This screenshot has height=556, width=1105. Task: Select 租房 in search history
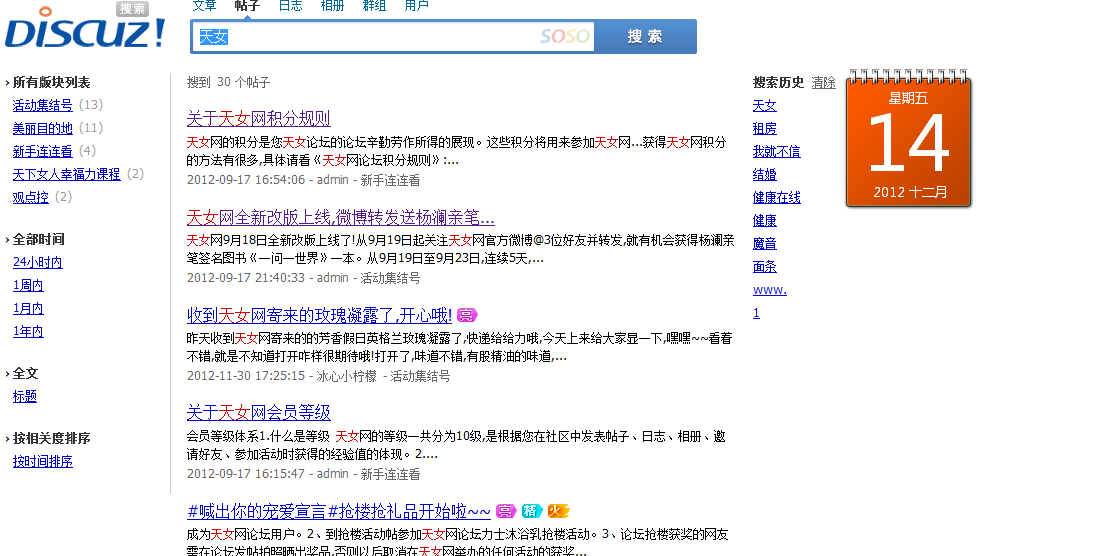point(765,129)
